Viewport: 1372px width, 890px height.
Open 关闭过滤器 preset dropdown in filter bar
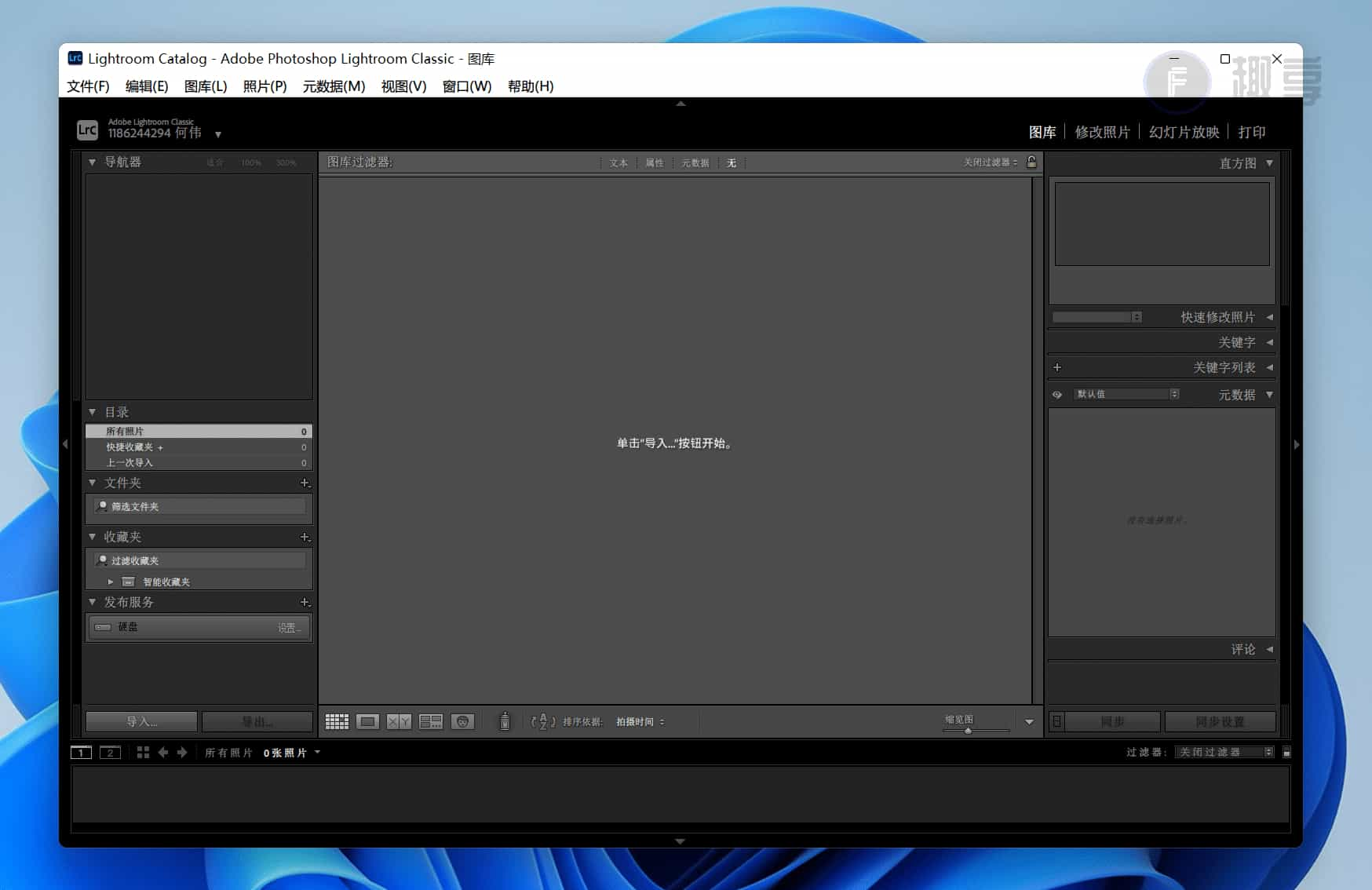(991, 162)
